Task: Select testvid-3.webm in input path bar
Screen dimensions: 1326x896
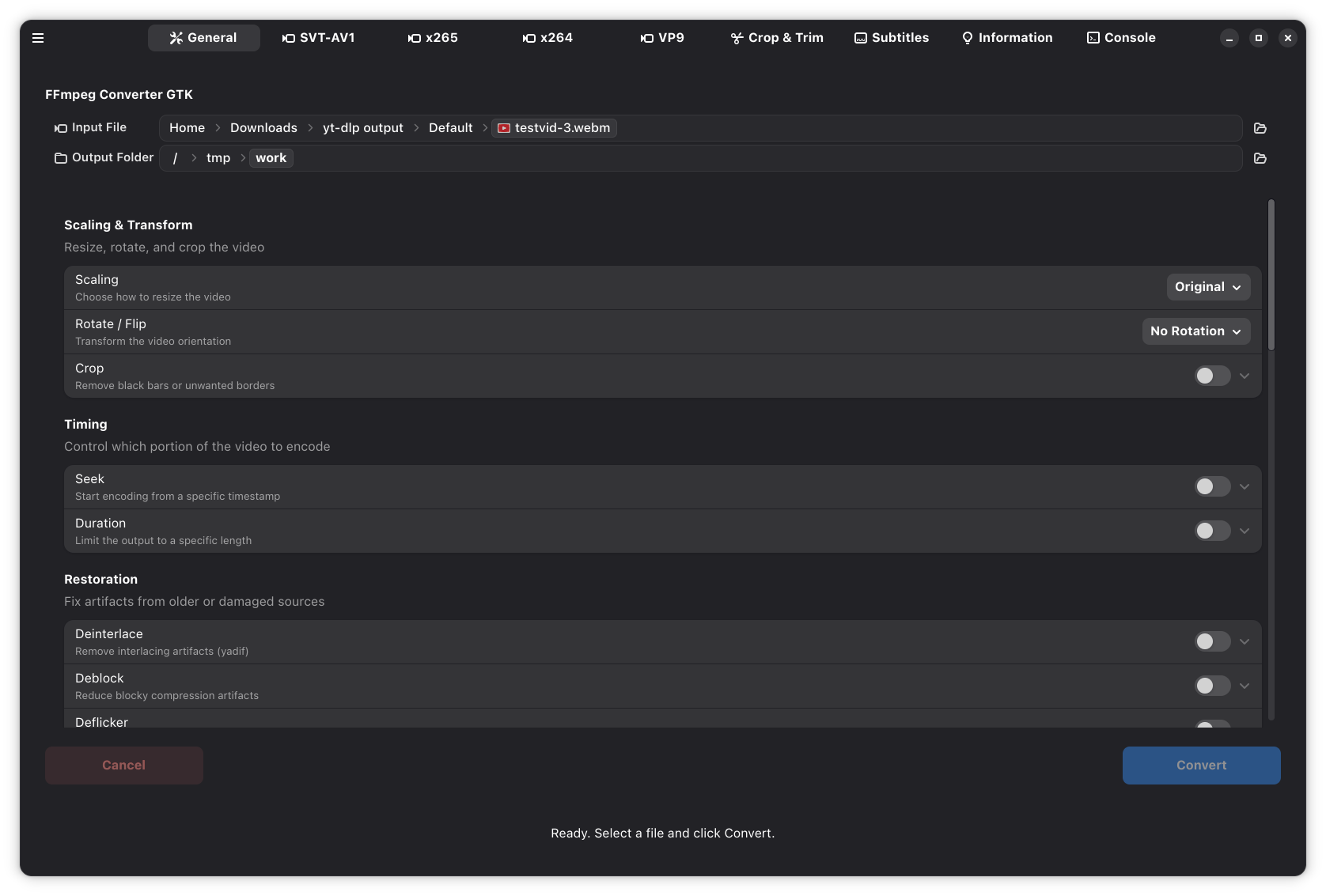Action: click(x=555, y=128)
